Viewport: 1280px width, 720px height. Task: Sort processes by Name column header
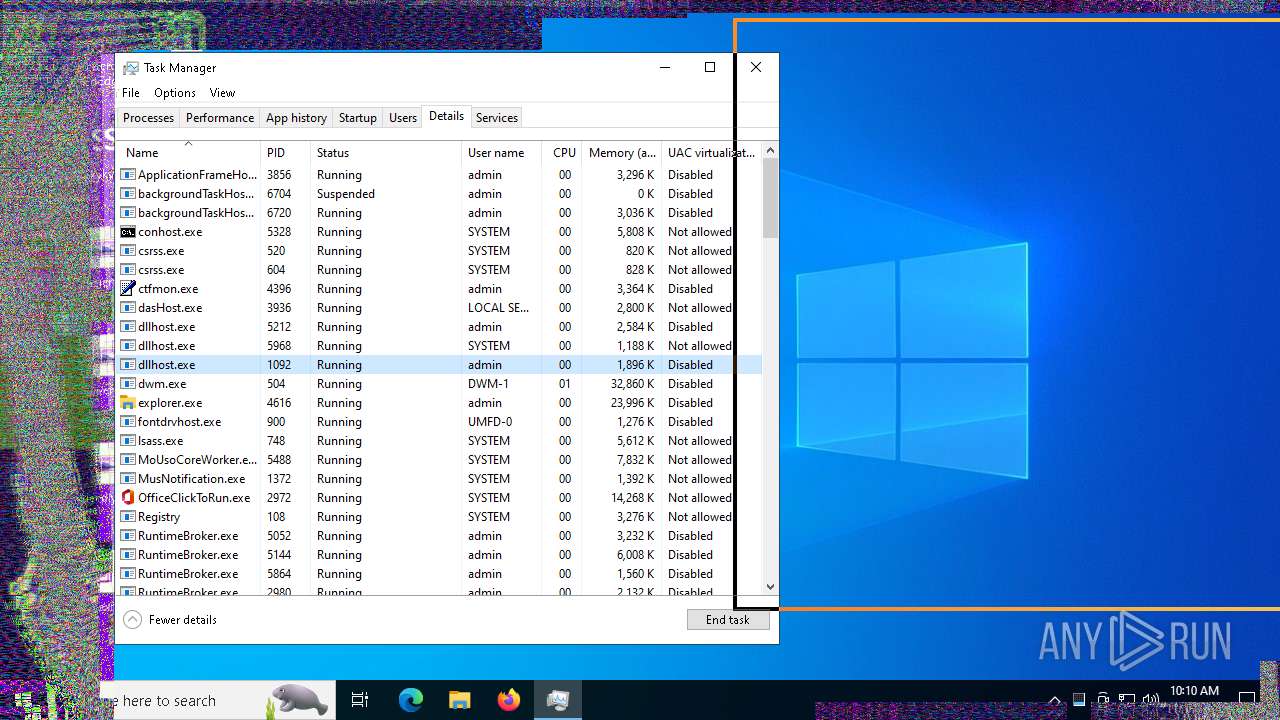(x=189, y=153)
